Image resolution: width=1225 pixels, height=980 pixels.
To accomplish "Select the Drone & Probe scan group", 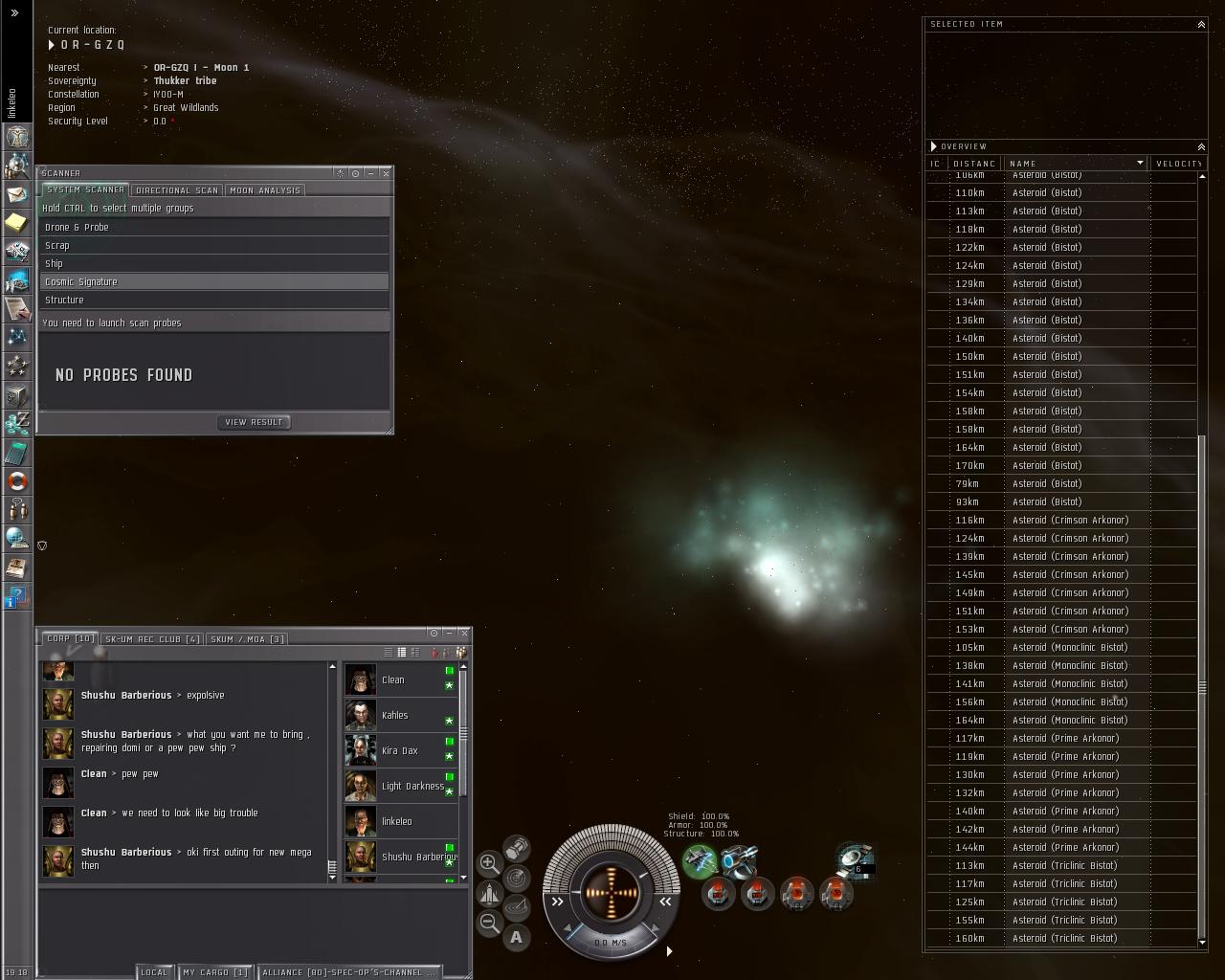I will pos(214,227).
